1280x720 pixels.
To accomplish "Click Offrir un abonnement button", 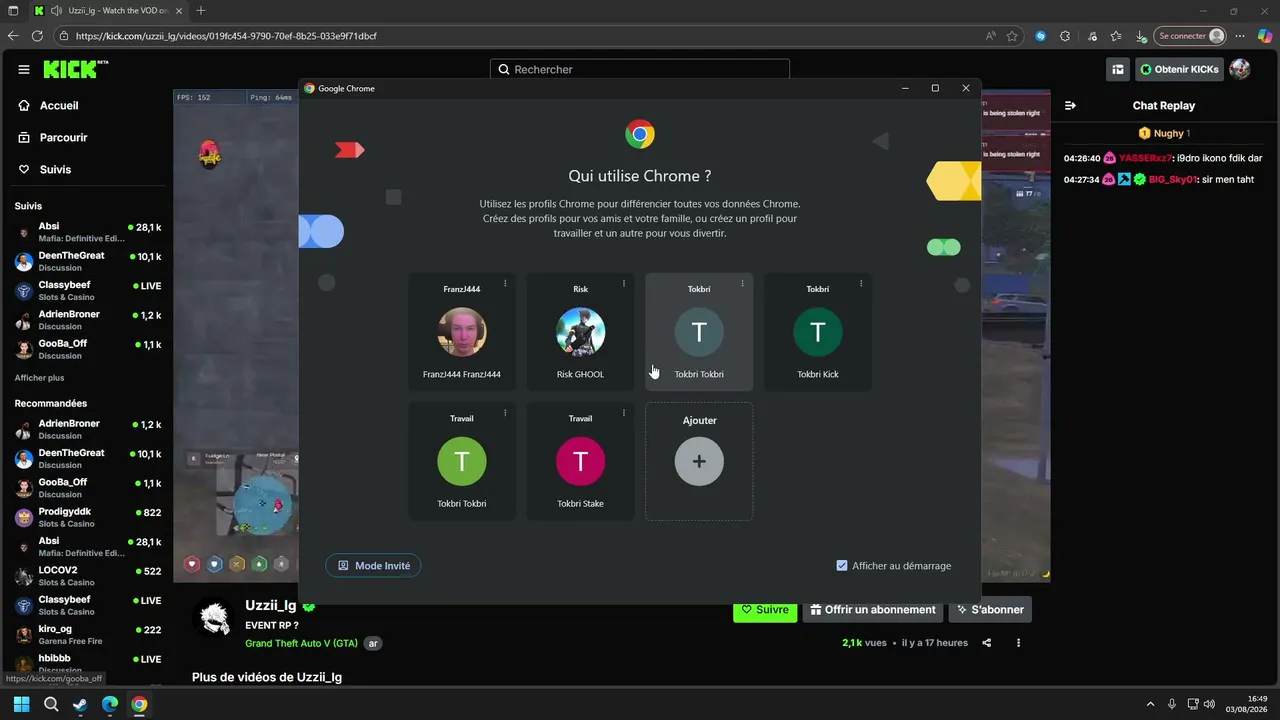I will [x=873, y=610].
